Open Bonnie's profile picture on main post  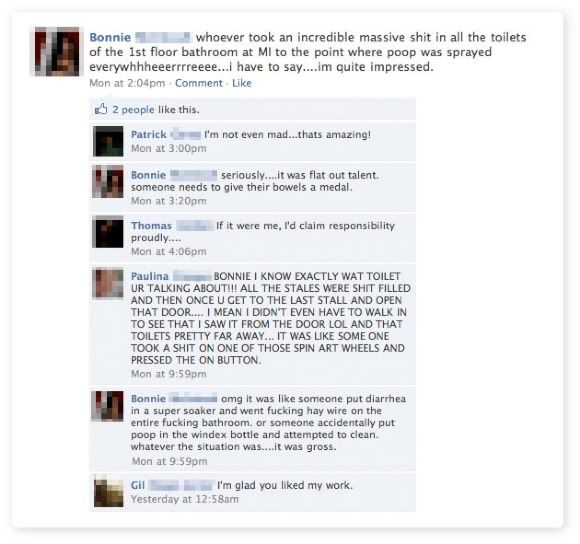[57, 51]
